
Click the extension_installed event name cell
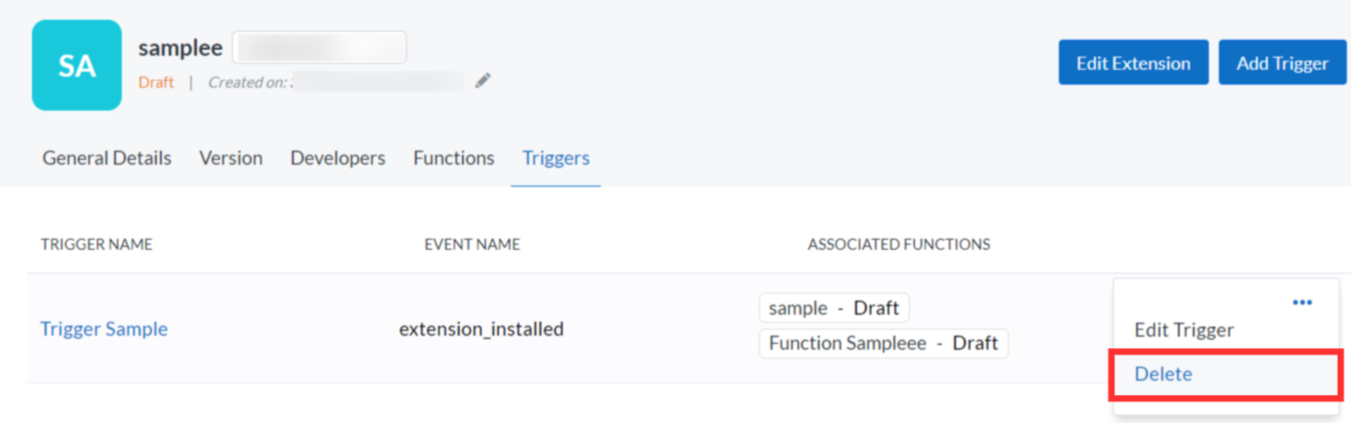pos(481,329)
